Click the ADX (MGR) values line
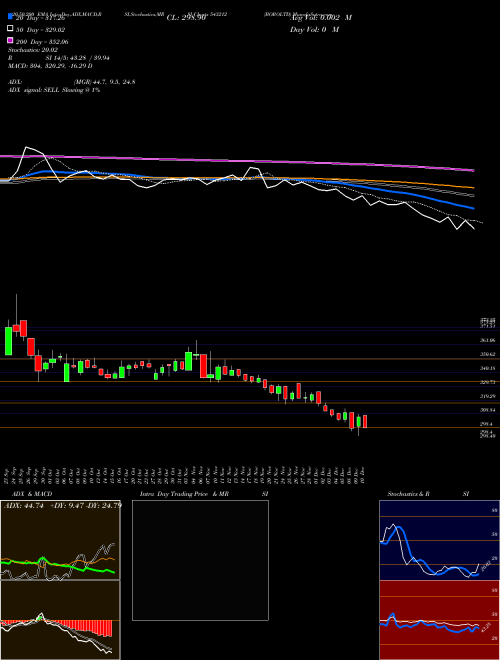500x660 pixels. [x=72, y=82]
